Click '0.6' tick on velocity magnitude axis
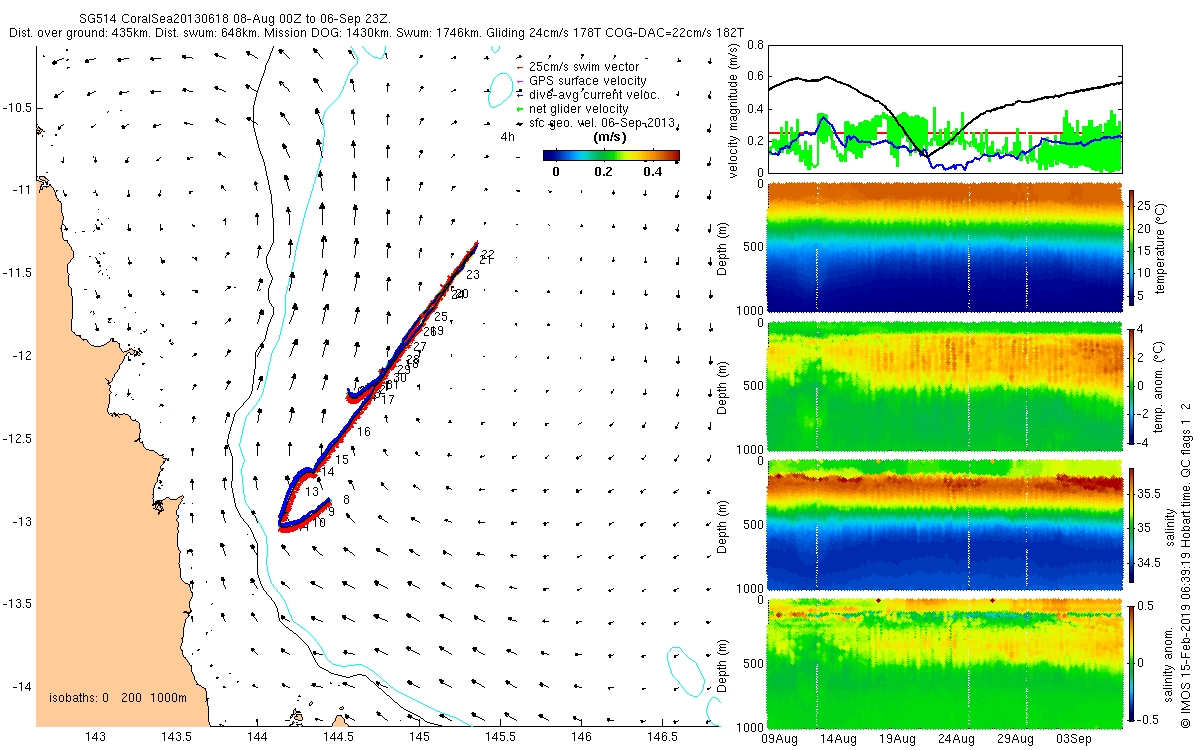Image resolution: width=1200 pixels, height=750 pixels. (x=755, y=77)
